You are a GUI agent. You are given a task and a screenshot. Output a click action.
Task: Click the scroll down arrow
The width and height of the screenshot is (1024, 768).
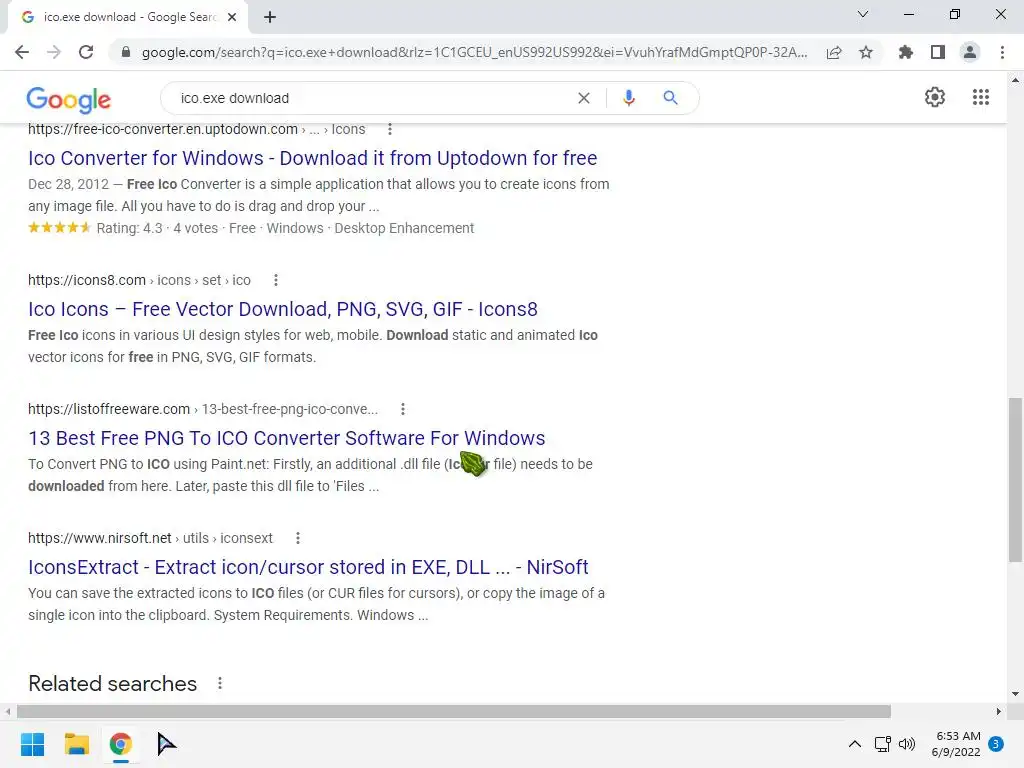(x=1016, y=694)
